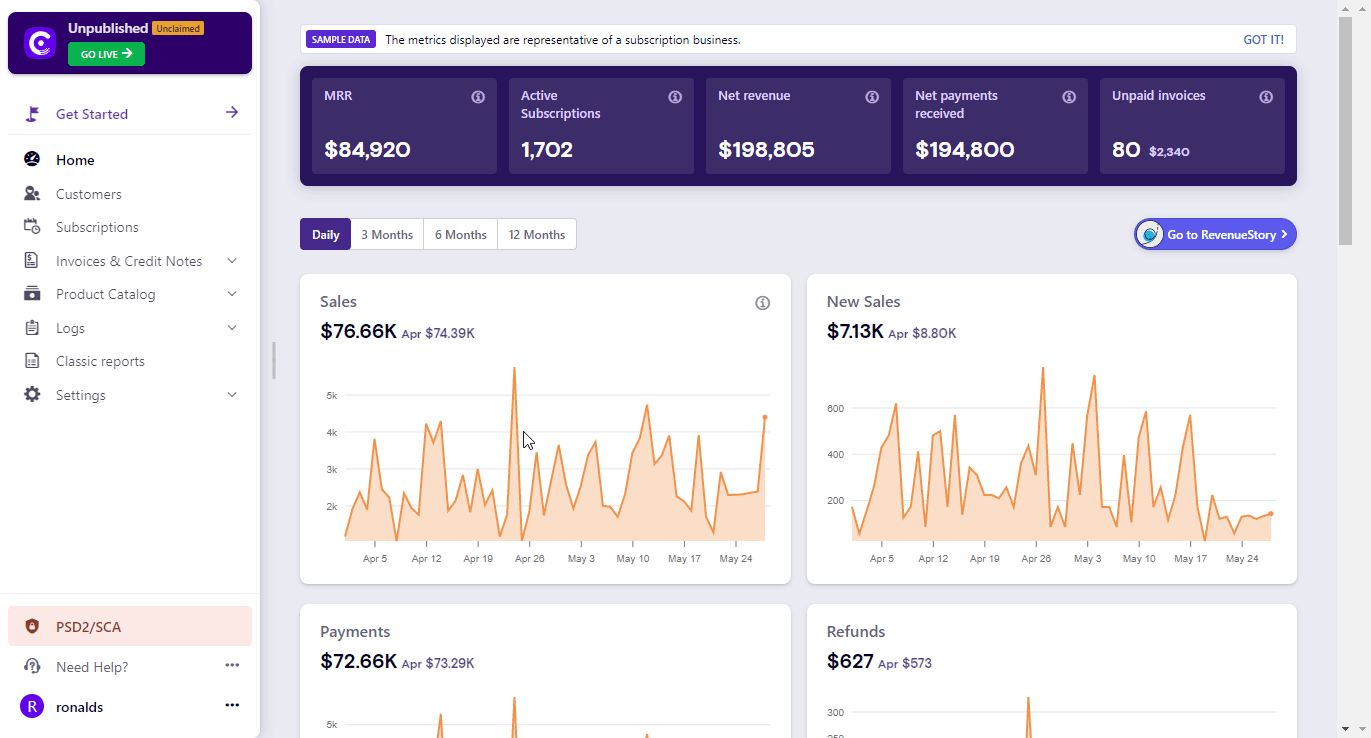Click the Unpaid invoices info icon

1266,97
